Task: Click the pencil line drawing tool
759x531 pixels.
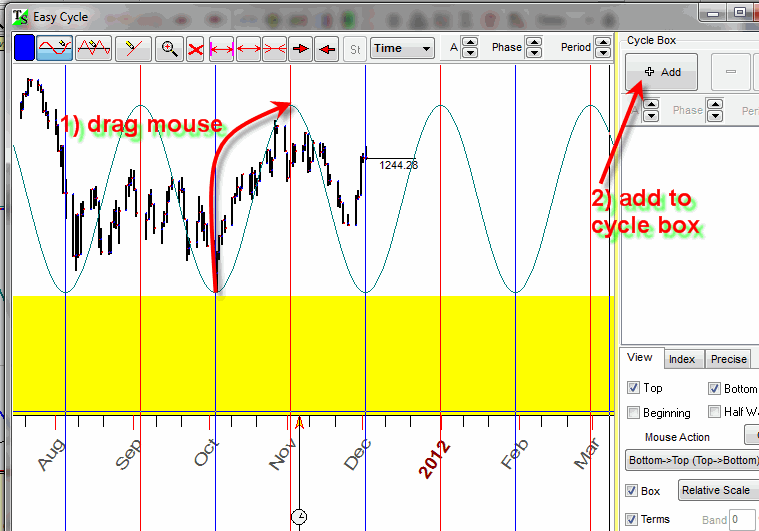Action: click(x=132, y=48)
